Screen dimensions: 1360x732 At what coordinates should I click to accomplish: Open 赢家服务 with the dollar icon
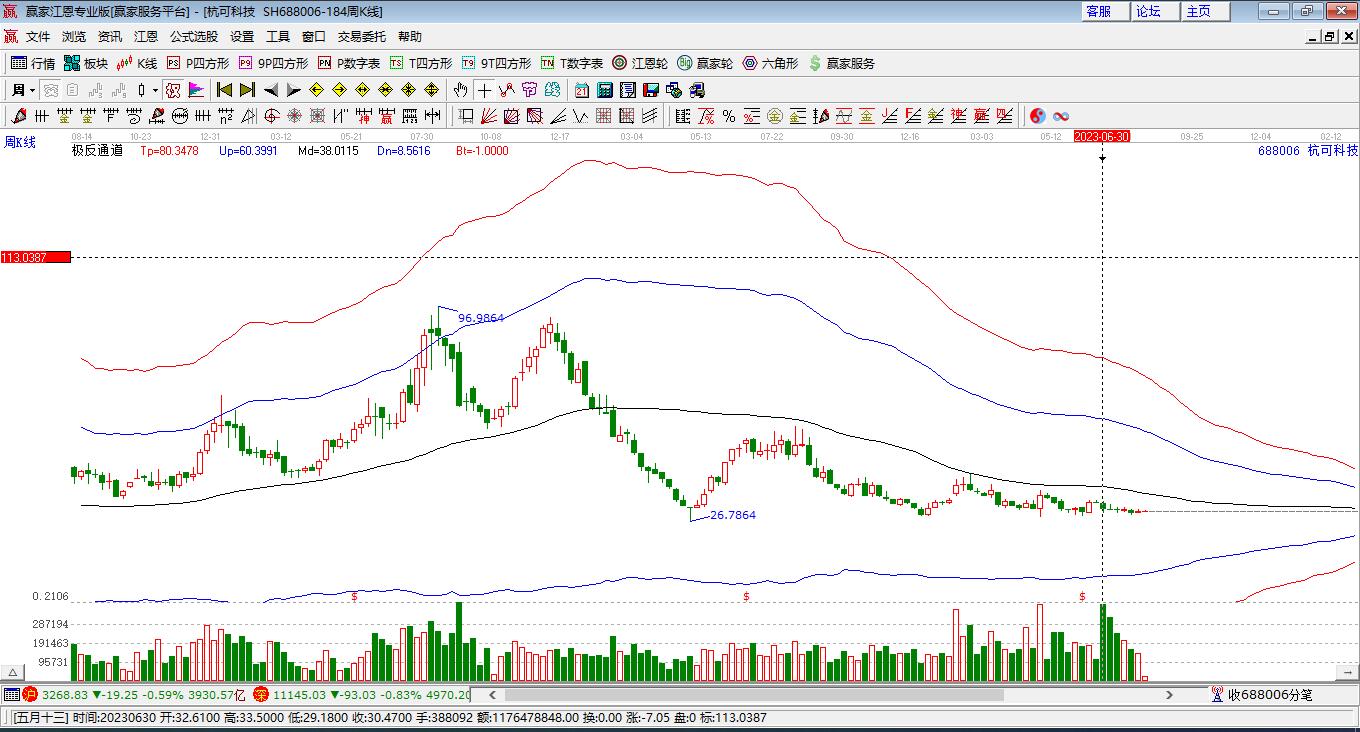point(841,63)
